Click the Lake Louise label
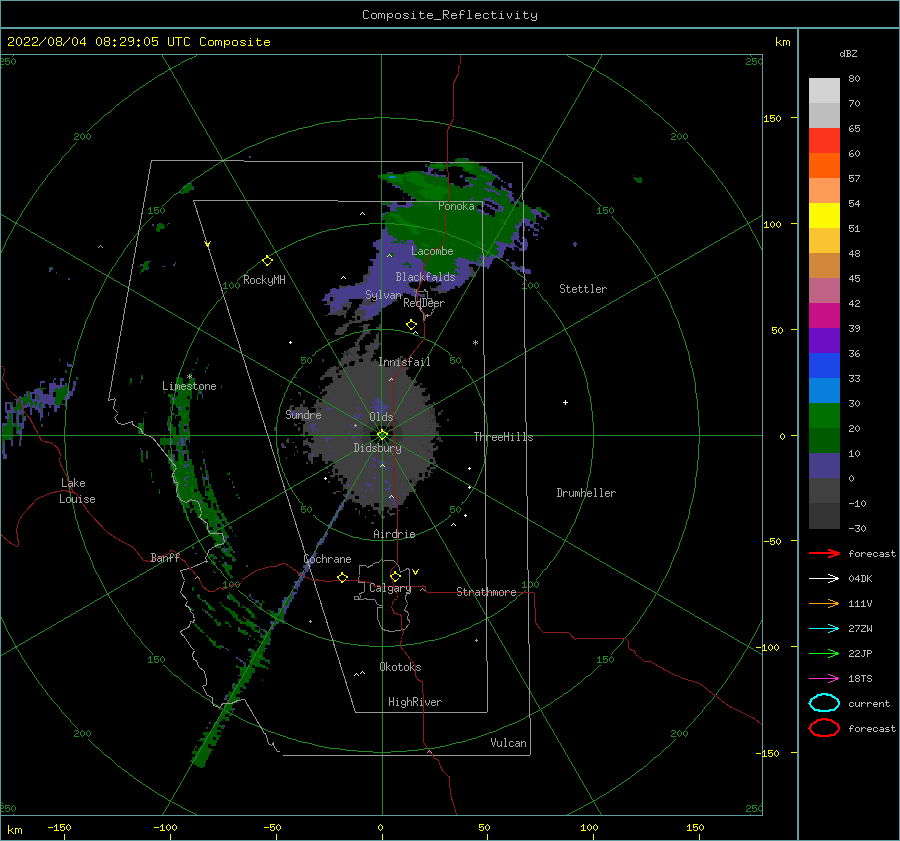Screen dimensions: 900x841 pos(77,491)
